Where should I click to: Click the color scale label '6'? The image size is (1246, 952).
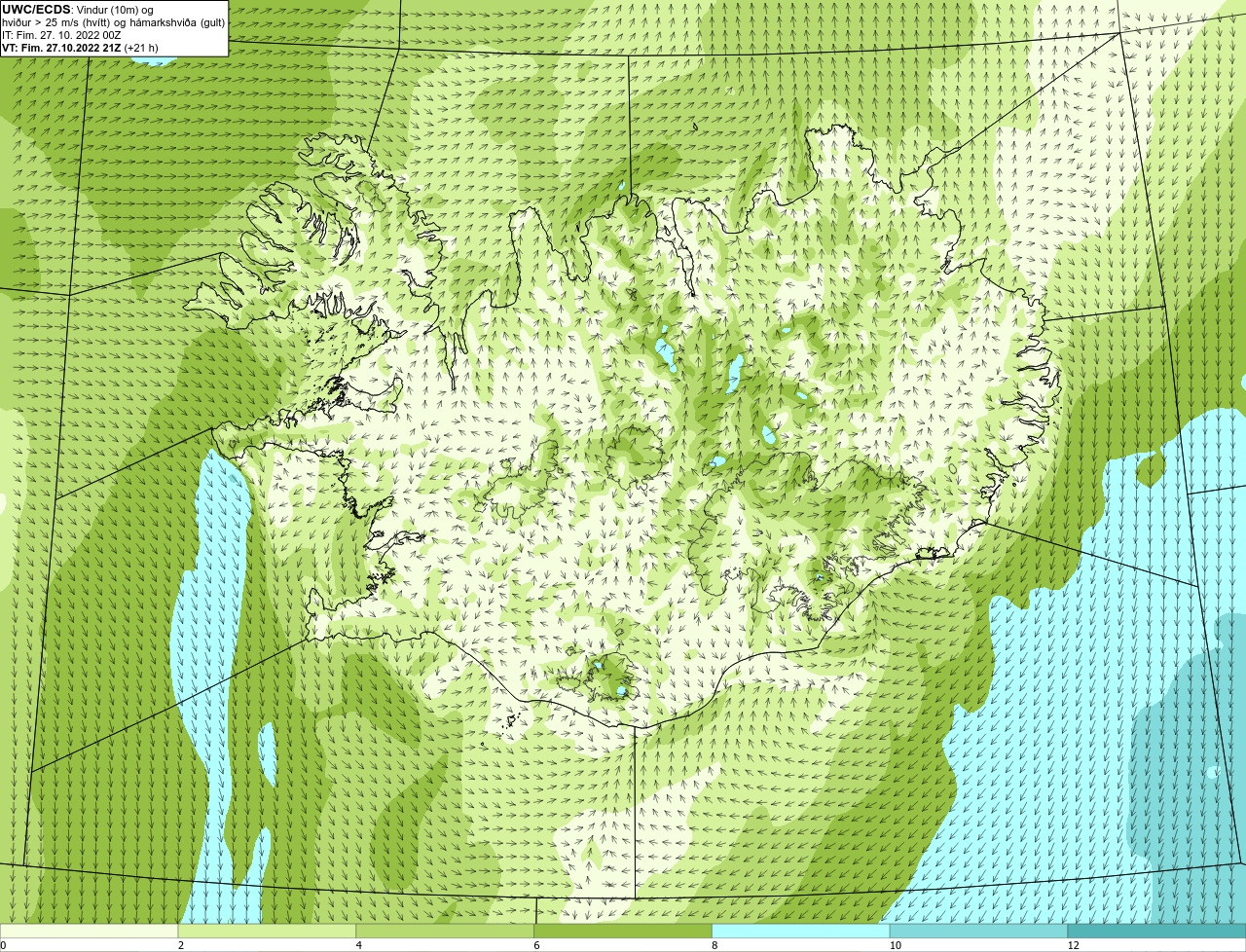[536, 945]
